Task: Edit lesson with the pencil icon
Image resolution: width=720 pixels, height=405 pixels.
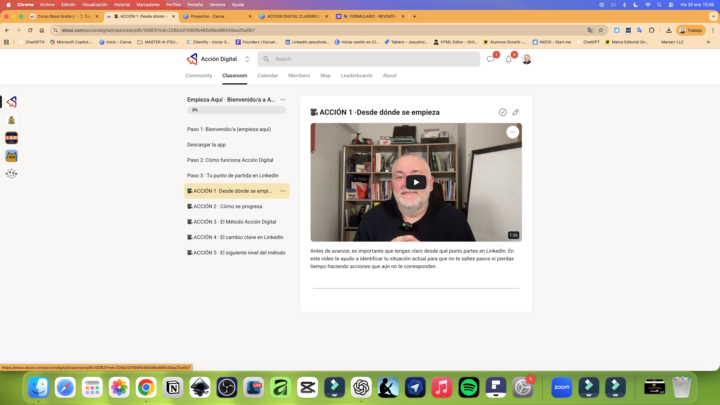Action: pos(516,112)
